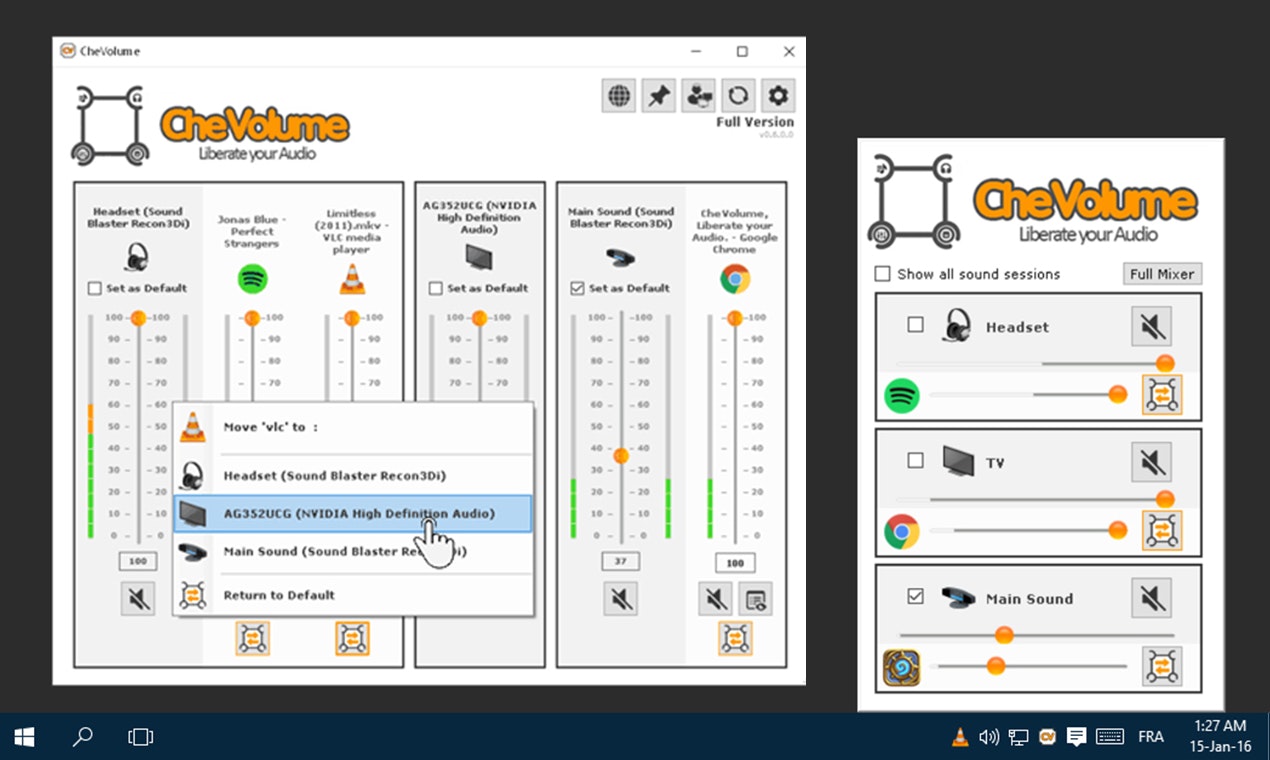Click the Headset volume slider knob in full mixer

pos(138,318)
